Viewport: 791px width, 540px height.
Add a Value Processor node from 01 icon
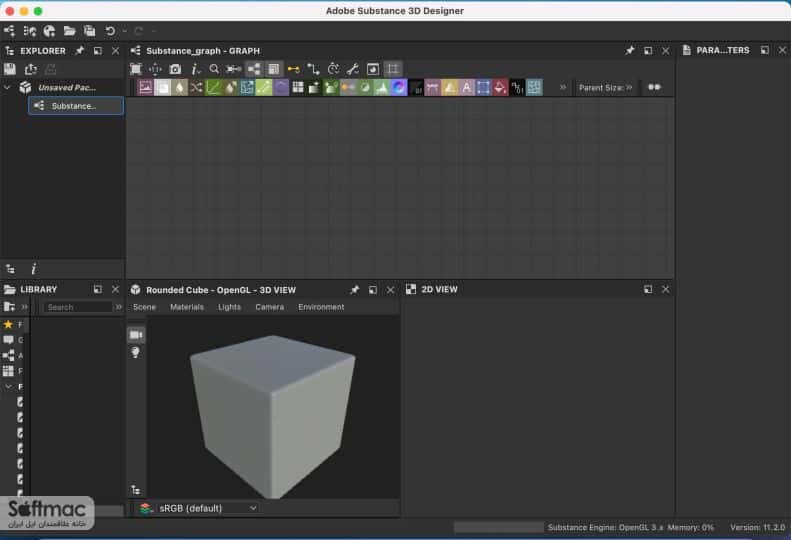click(517, 87)
